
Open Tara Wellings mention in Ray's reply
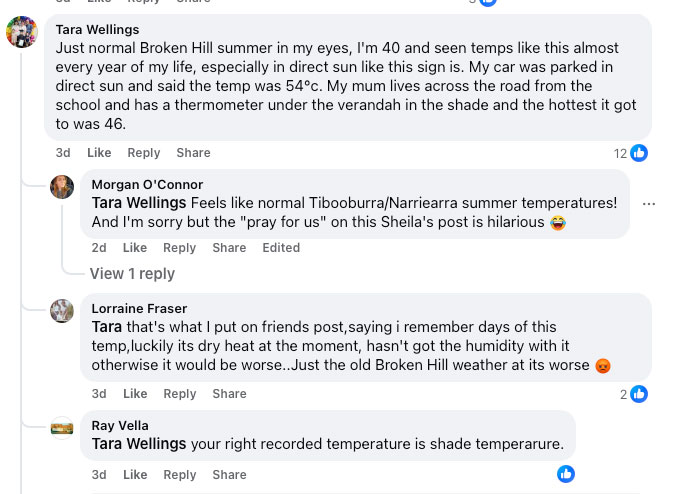(139, 443)
